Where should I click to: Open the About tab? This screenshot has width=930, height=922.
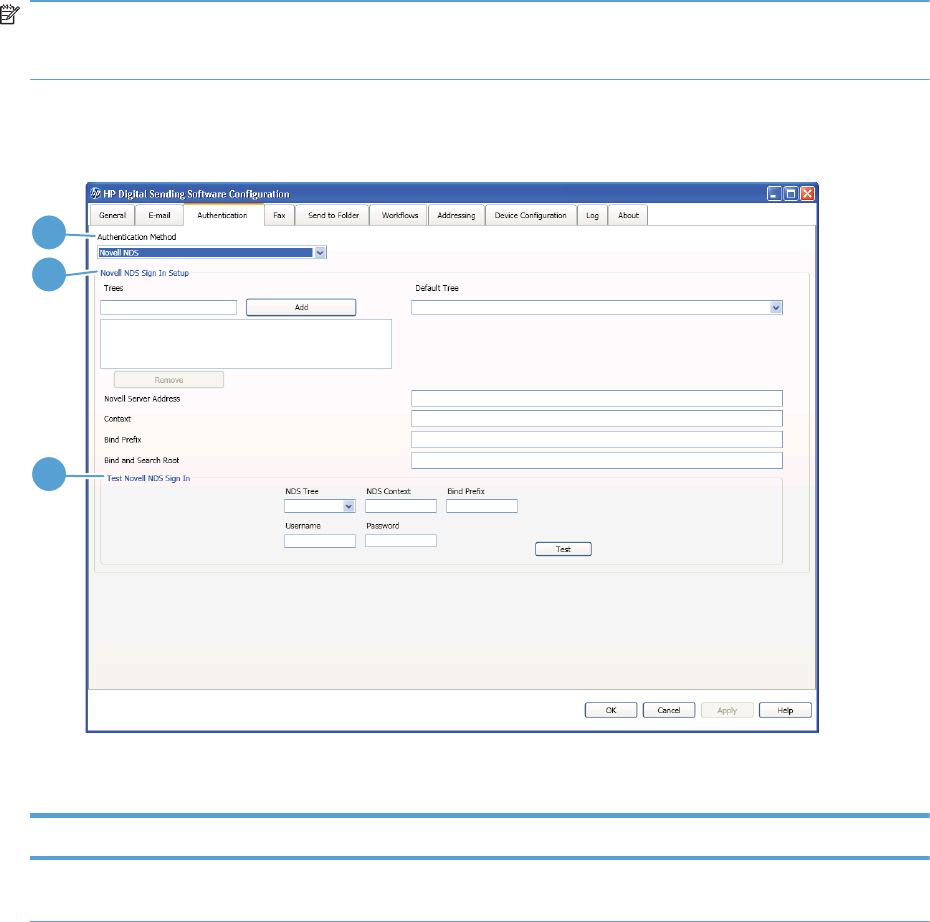tap(628, 215)
